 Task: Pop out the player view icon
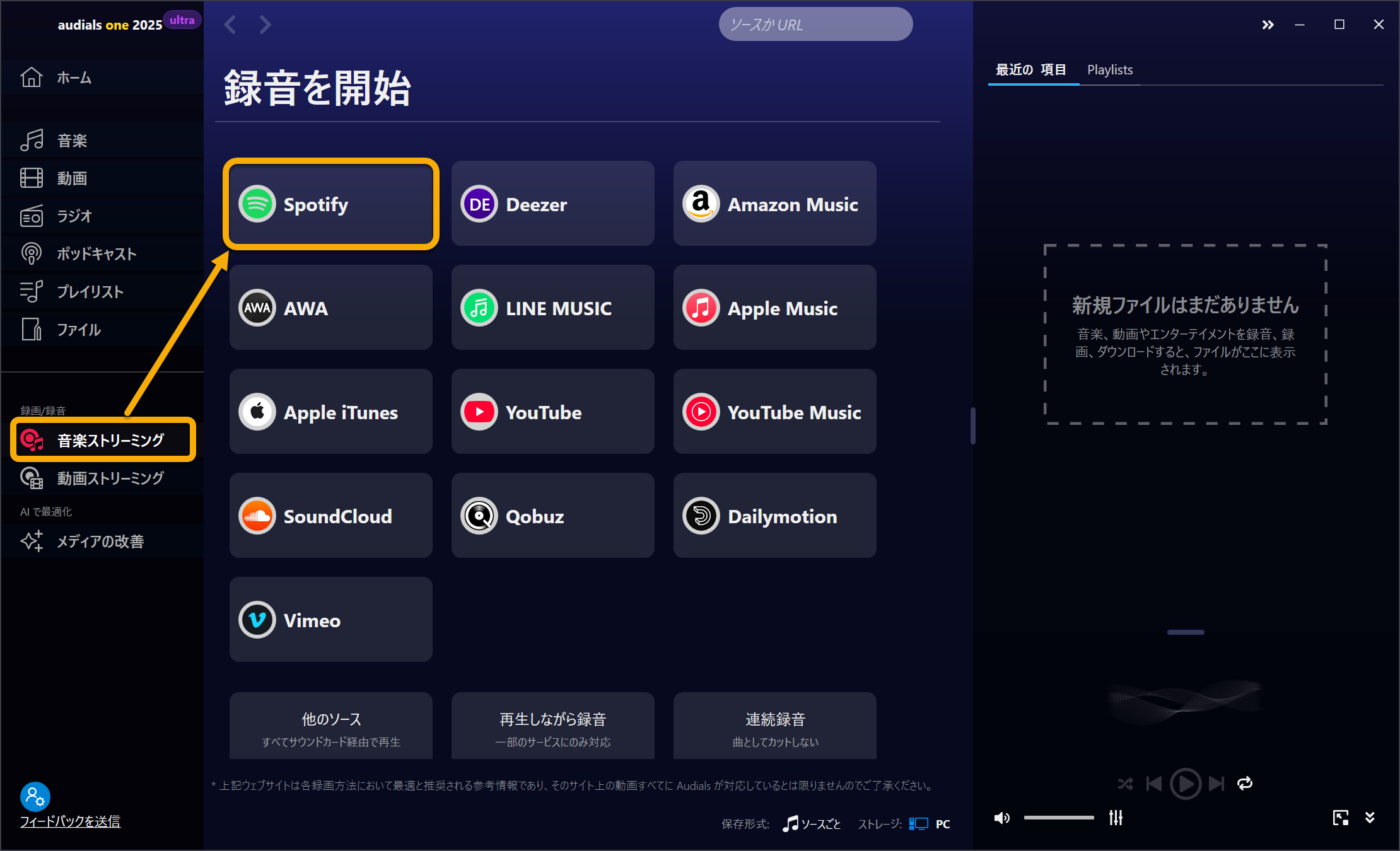(x=1341, y=818)
